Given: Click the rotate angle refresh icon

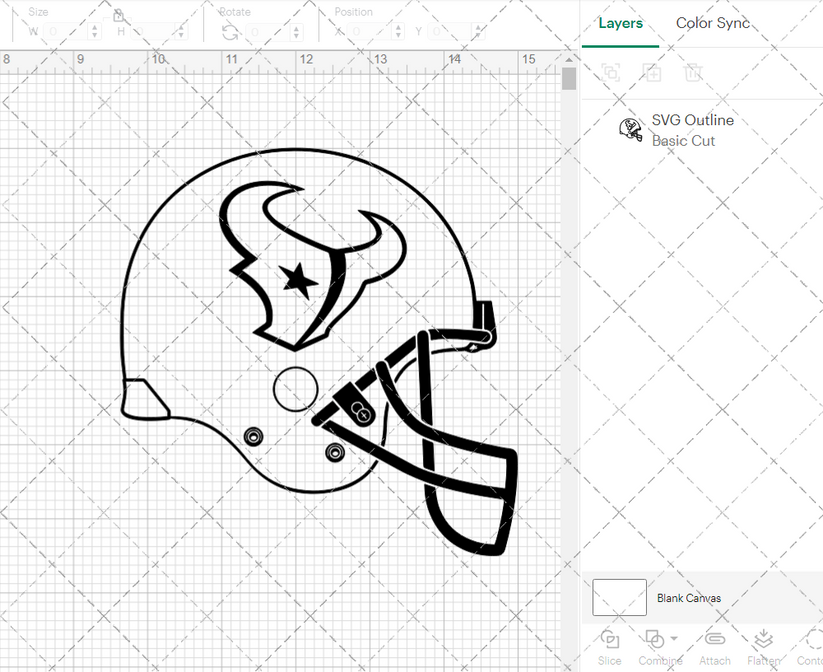Looking at the screenshot, I should coord(228,31).
